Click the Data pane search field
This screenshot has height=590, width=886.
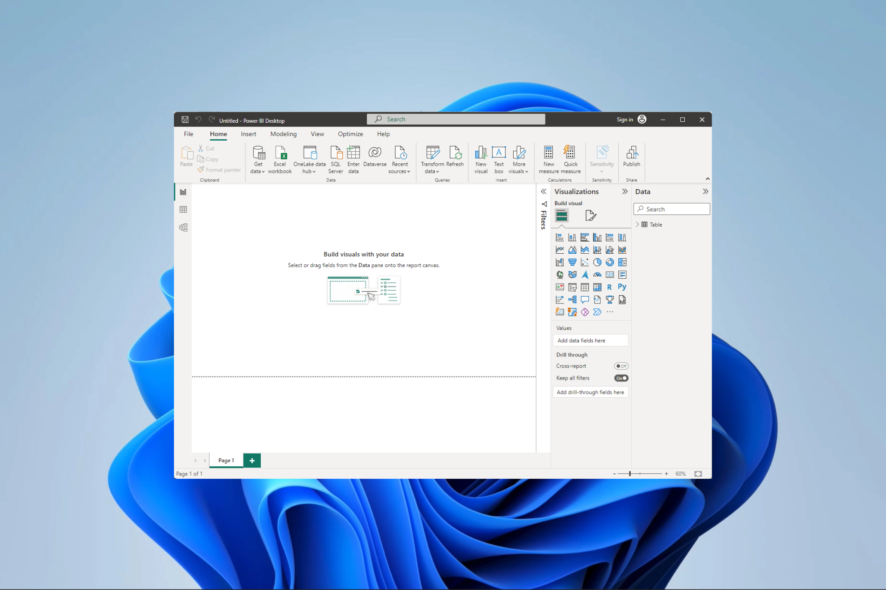[672, 209]
